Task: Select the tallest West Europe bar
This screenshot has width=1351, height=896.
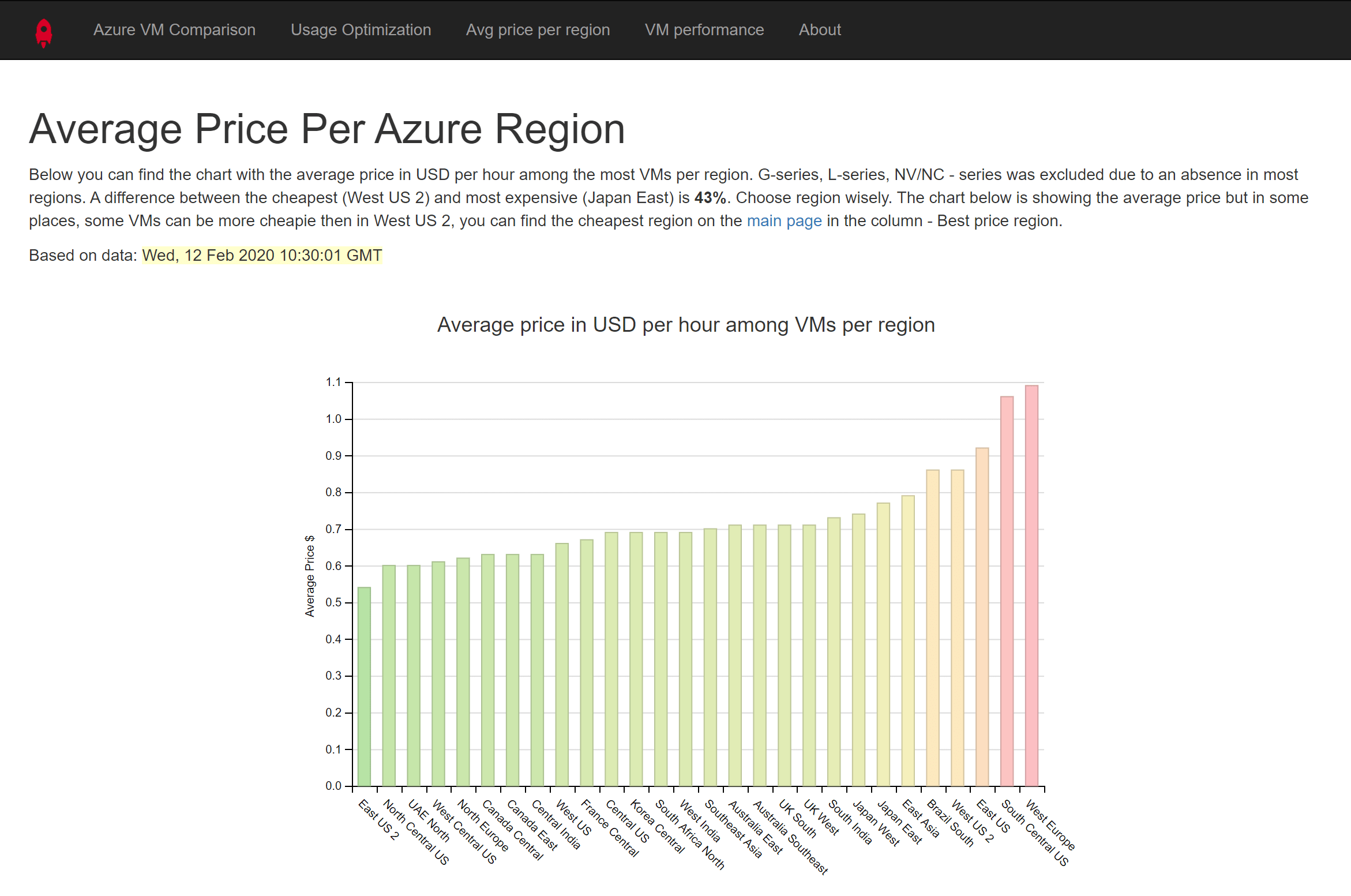Action: [1032, 586]
